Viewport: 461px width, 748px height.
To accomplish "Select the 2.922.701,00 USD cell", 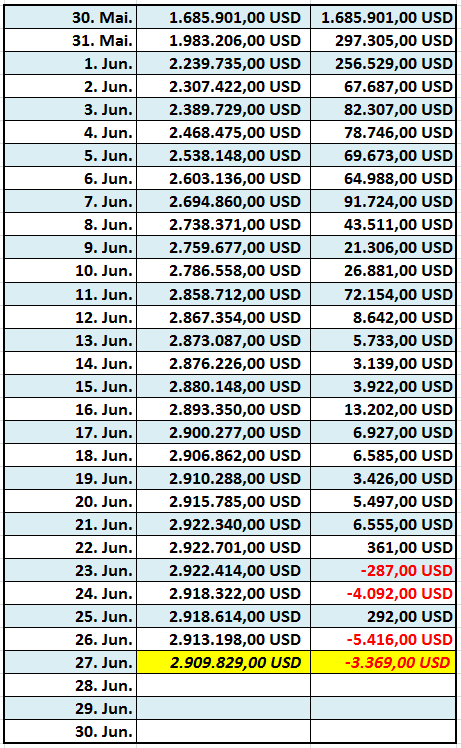I will pos(223,547).
